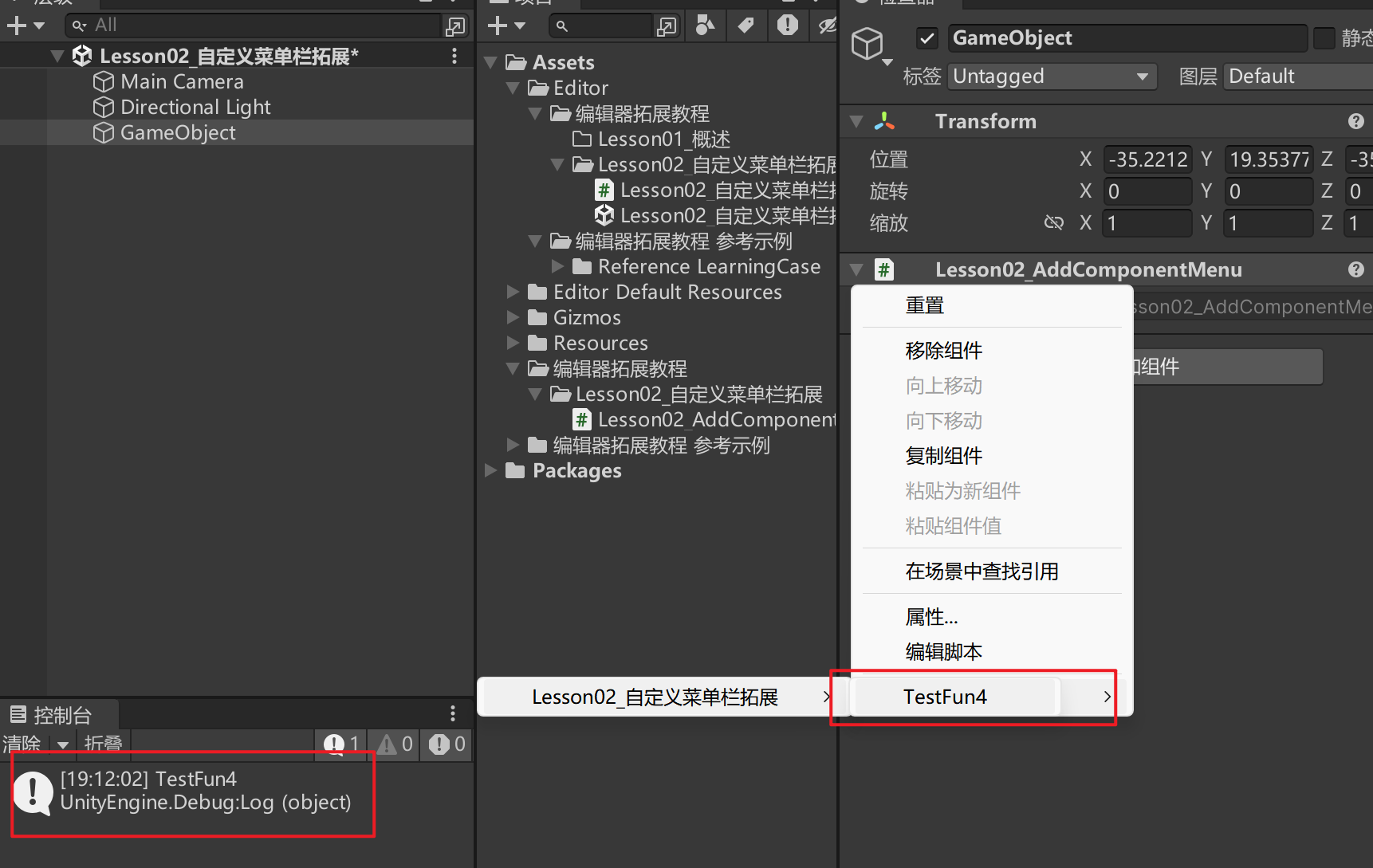Toggle warning message filter in Console
This screenshot has width=1373, height=868.
[396, 744]
